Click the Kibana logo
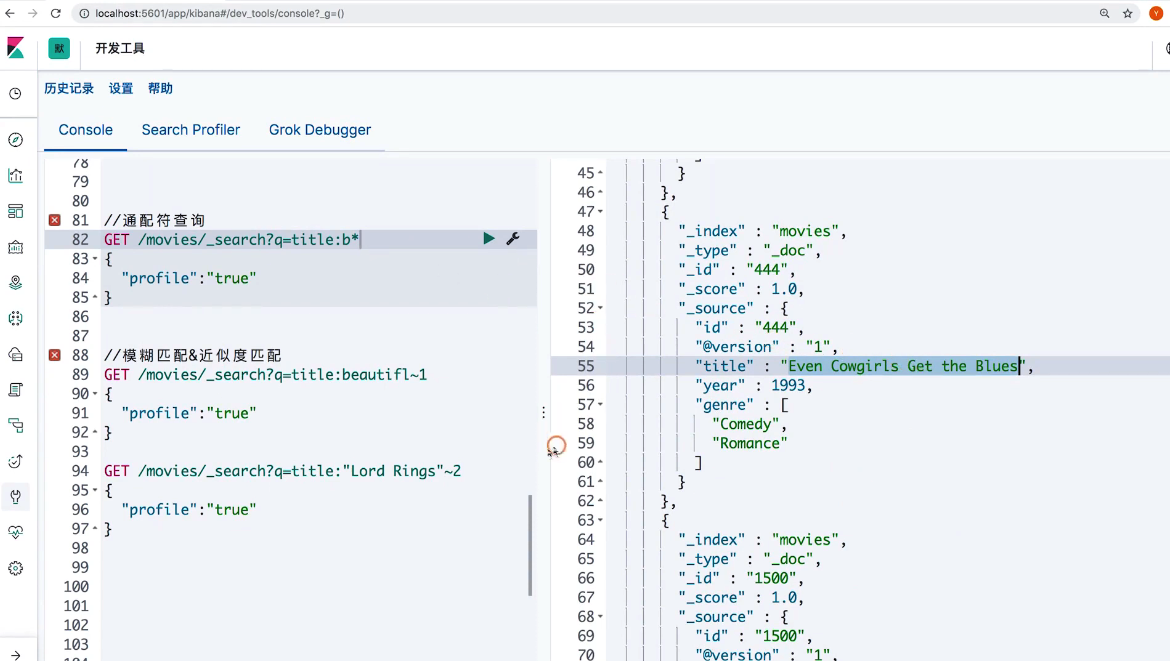This screenshot has height=661, width=1170. pos(16,48)
